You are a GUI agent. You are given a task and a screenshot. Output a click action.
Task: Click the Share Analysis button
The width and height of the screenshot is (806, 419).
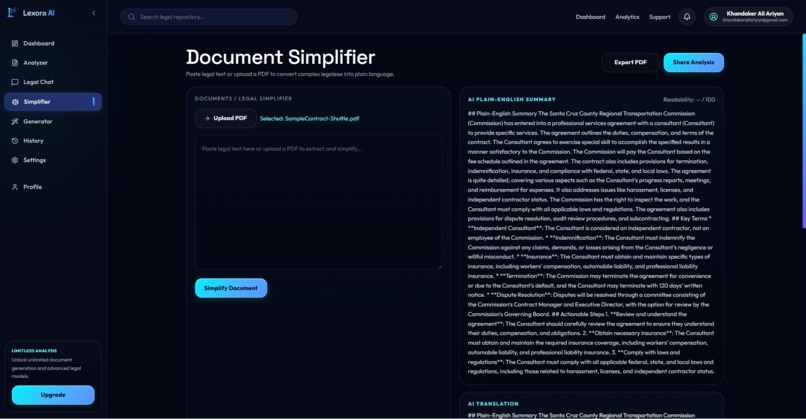(693, 62)
